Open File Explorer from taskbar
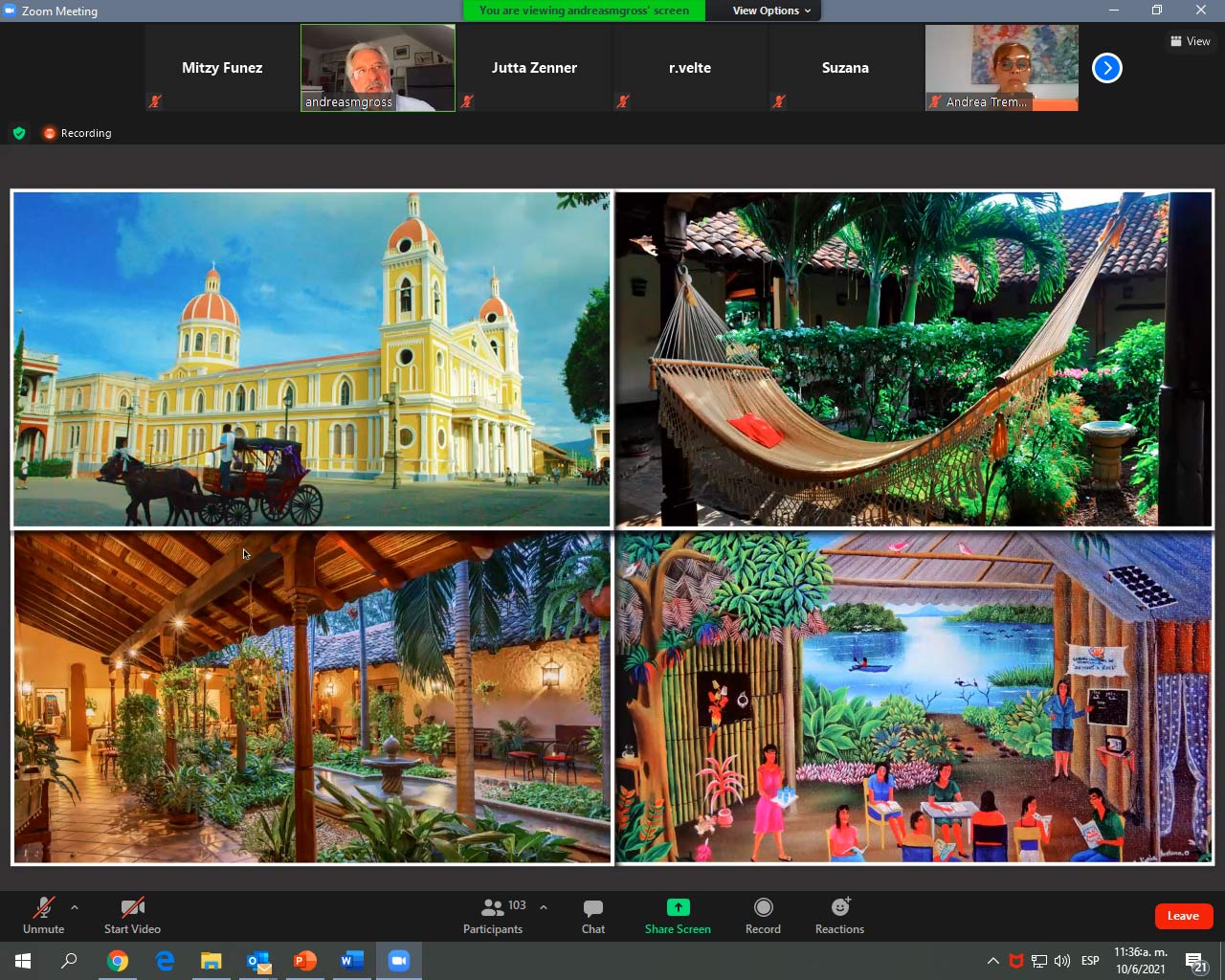 (212, 961)
